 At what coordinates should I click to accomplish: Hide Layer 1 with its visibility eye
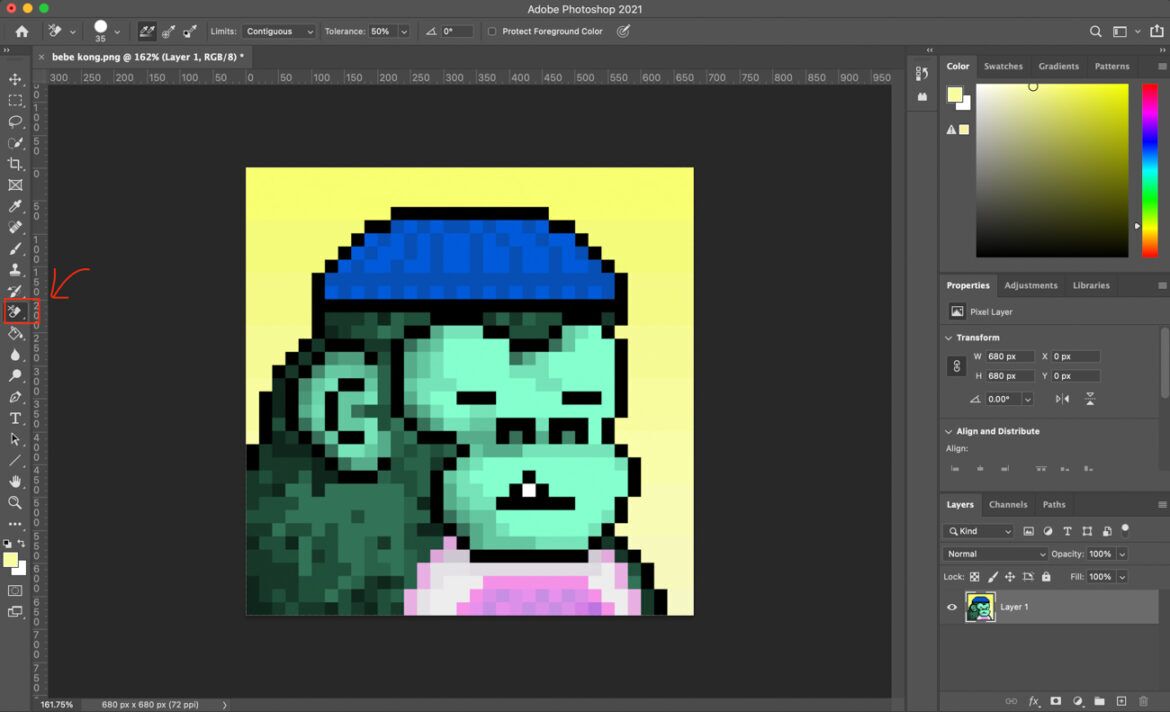[952, 607]
